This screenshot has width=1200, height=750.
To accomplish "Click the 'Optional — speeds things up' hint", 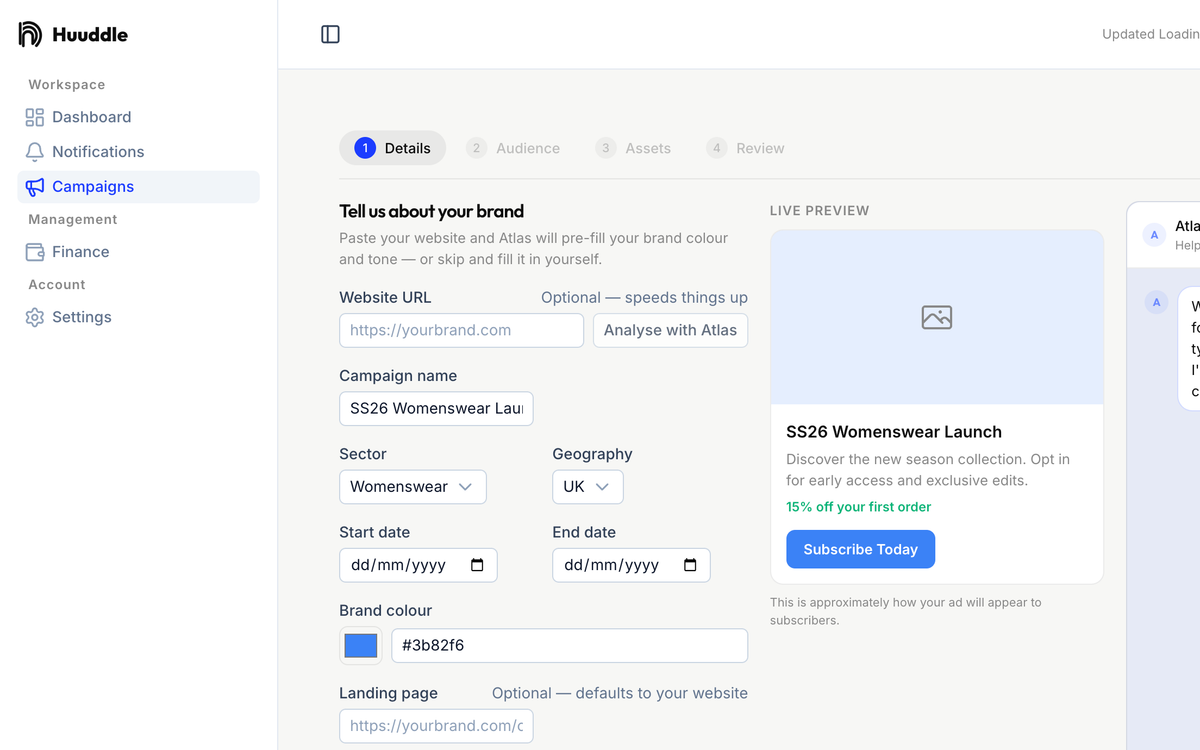I will pyautogui.click(x=644, y=298).
